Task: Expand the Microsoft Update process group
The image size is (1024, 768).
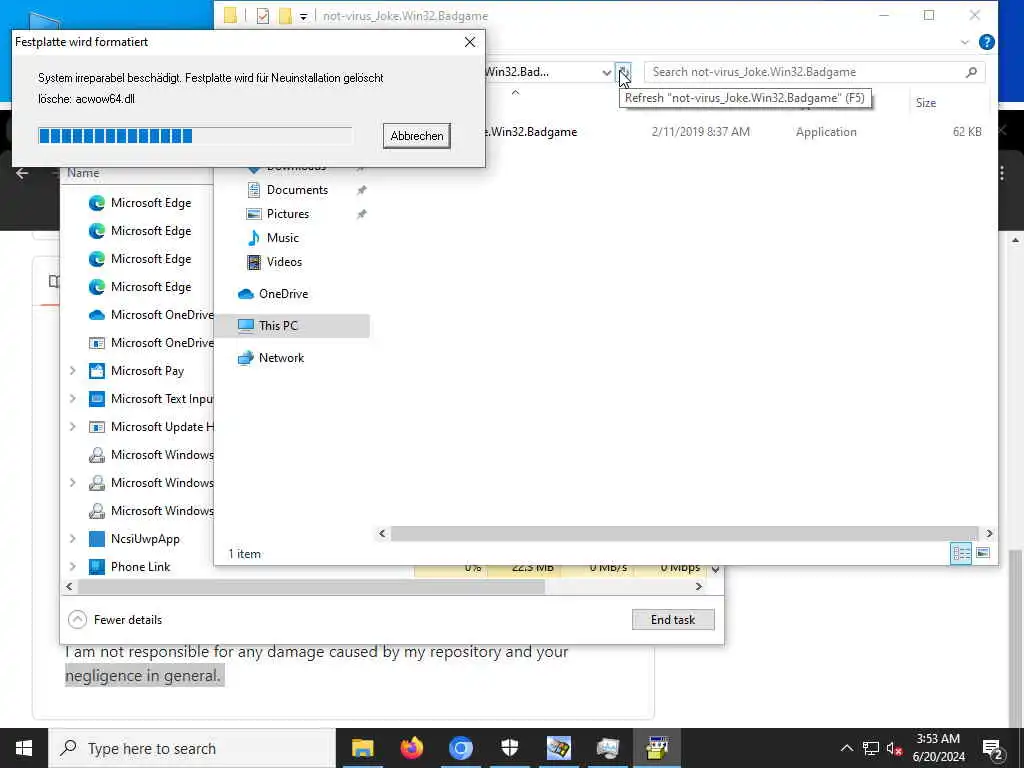Action: tap(72, 427)
